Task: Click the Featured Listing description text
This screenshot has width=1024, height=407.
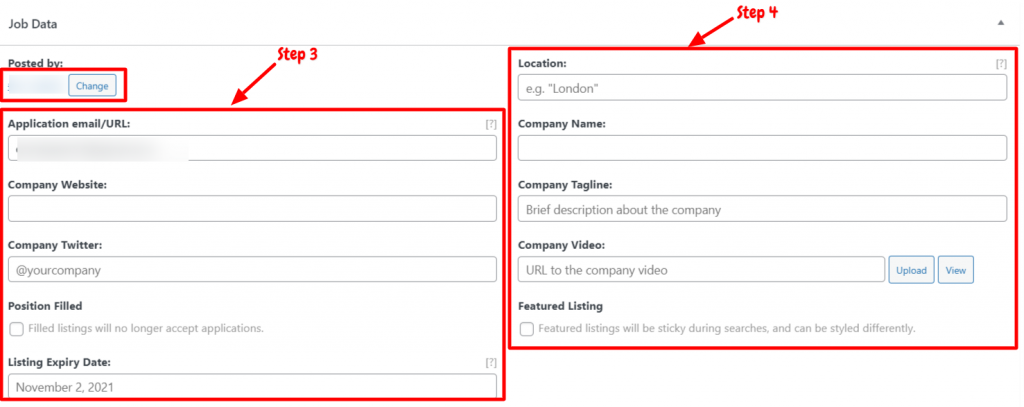Action: coord(727,329)
